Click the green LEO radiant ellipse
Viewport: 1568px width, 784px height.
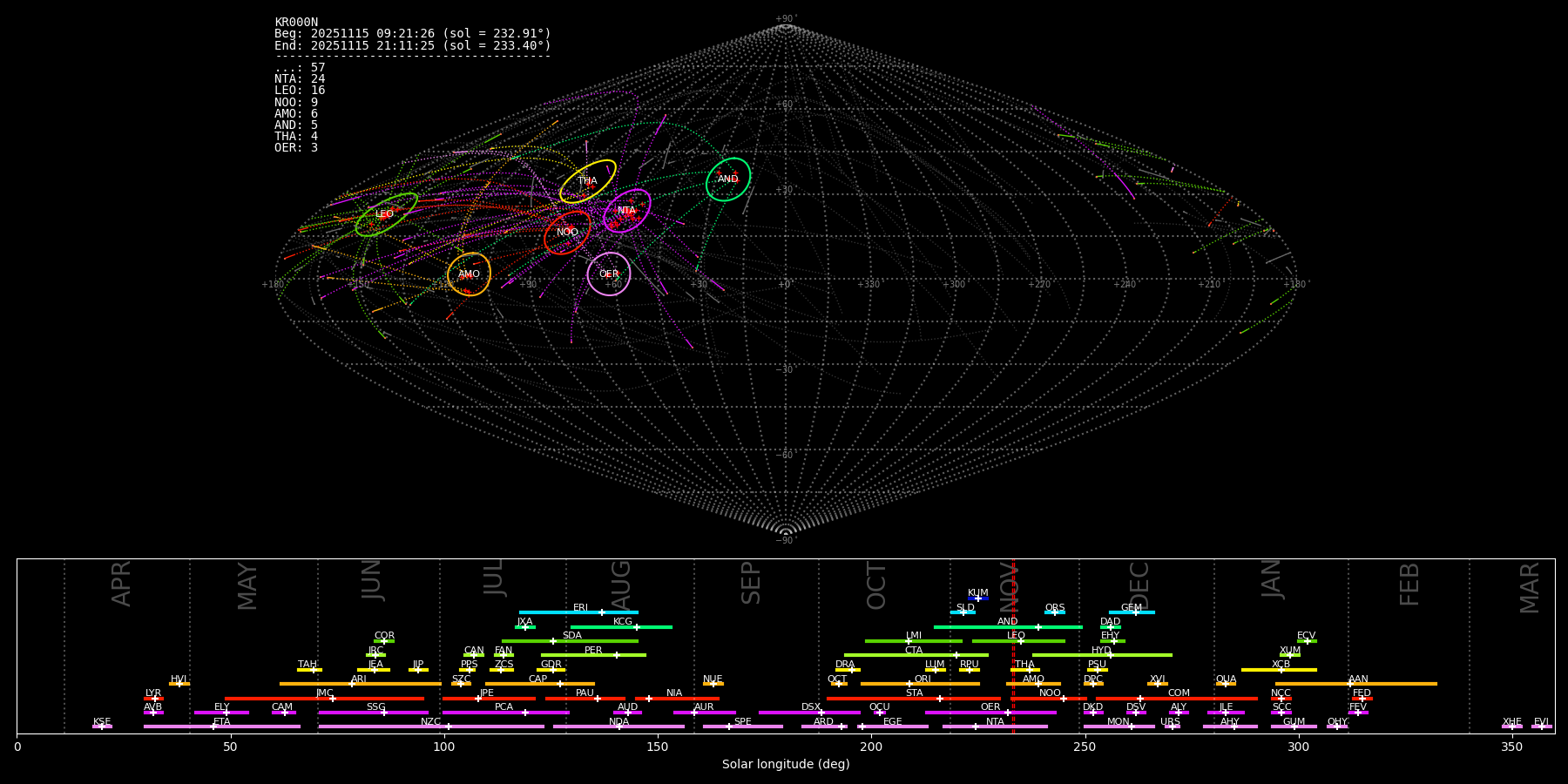(x=386, y=214)
